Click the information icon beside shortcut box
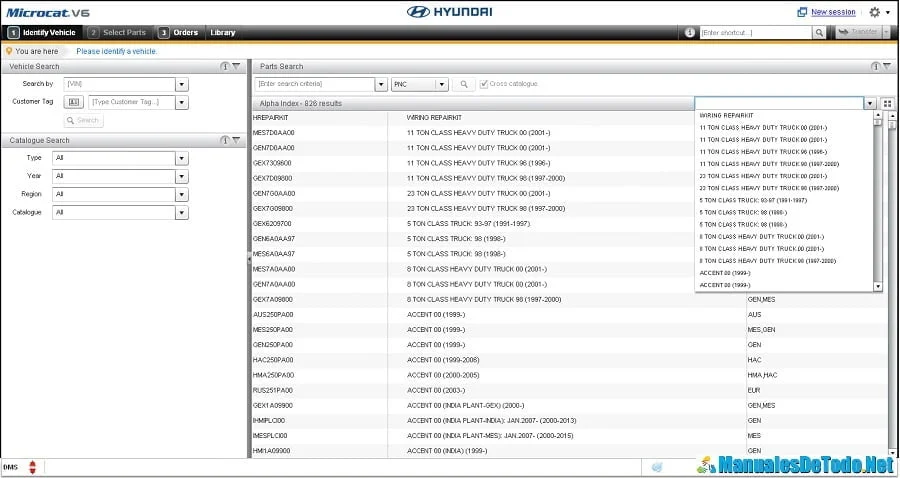 pyautogui.click(x=690, y=33)
